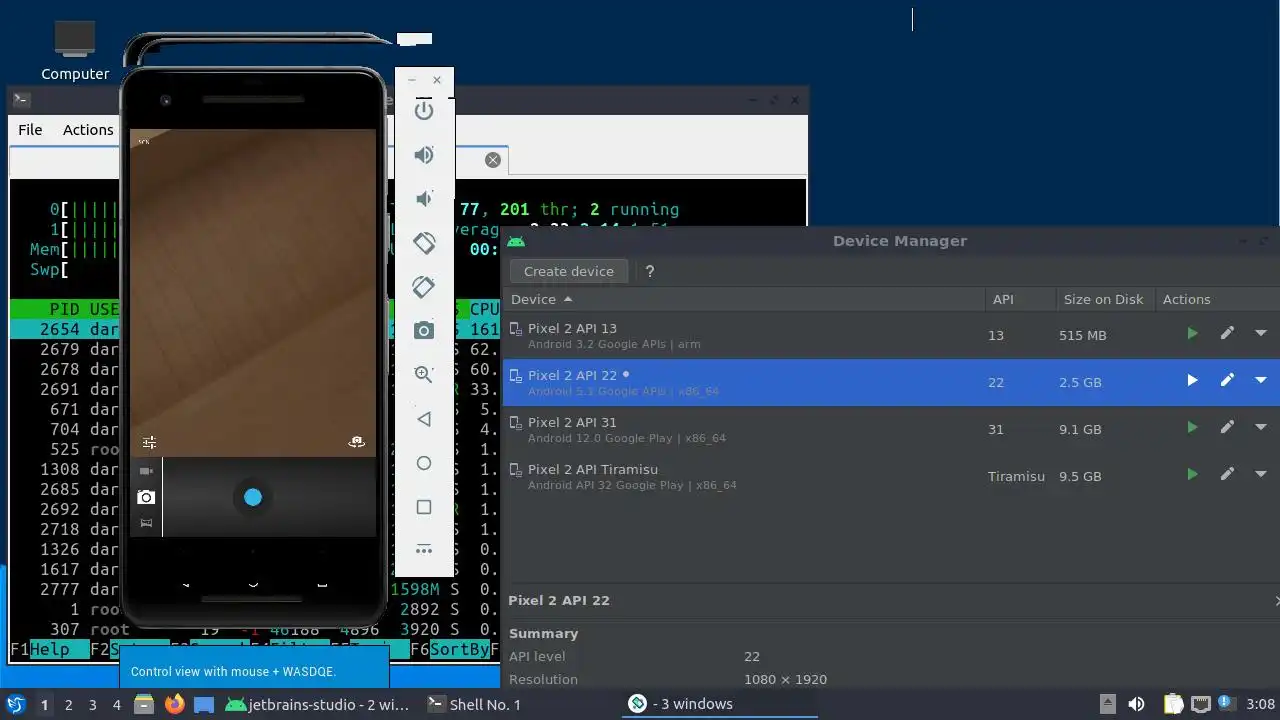
Task: Open actions dropdown for Pixel 2 API Tiramisu
Action: click(x=1261, y=475)
